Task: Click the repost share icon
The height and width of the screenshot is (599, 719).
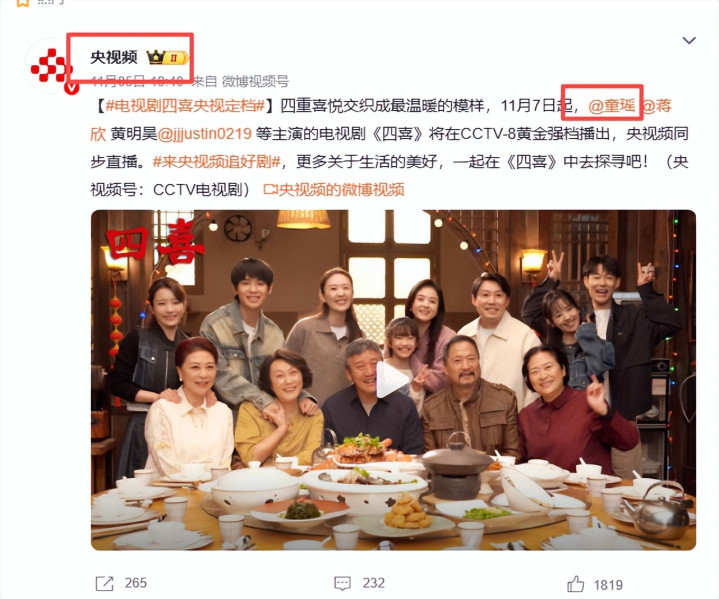Action: tap(105, 583)
